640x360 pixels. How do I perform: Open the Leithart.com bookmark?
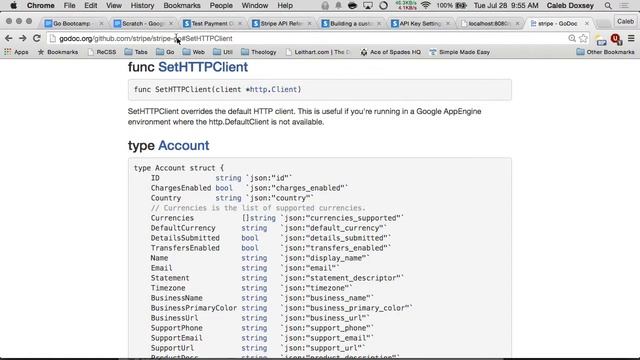pos(318,52)
